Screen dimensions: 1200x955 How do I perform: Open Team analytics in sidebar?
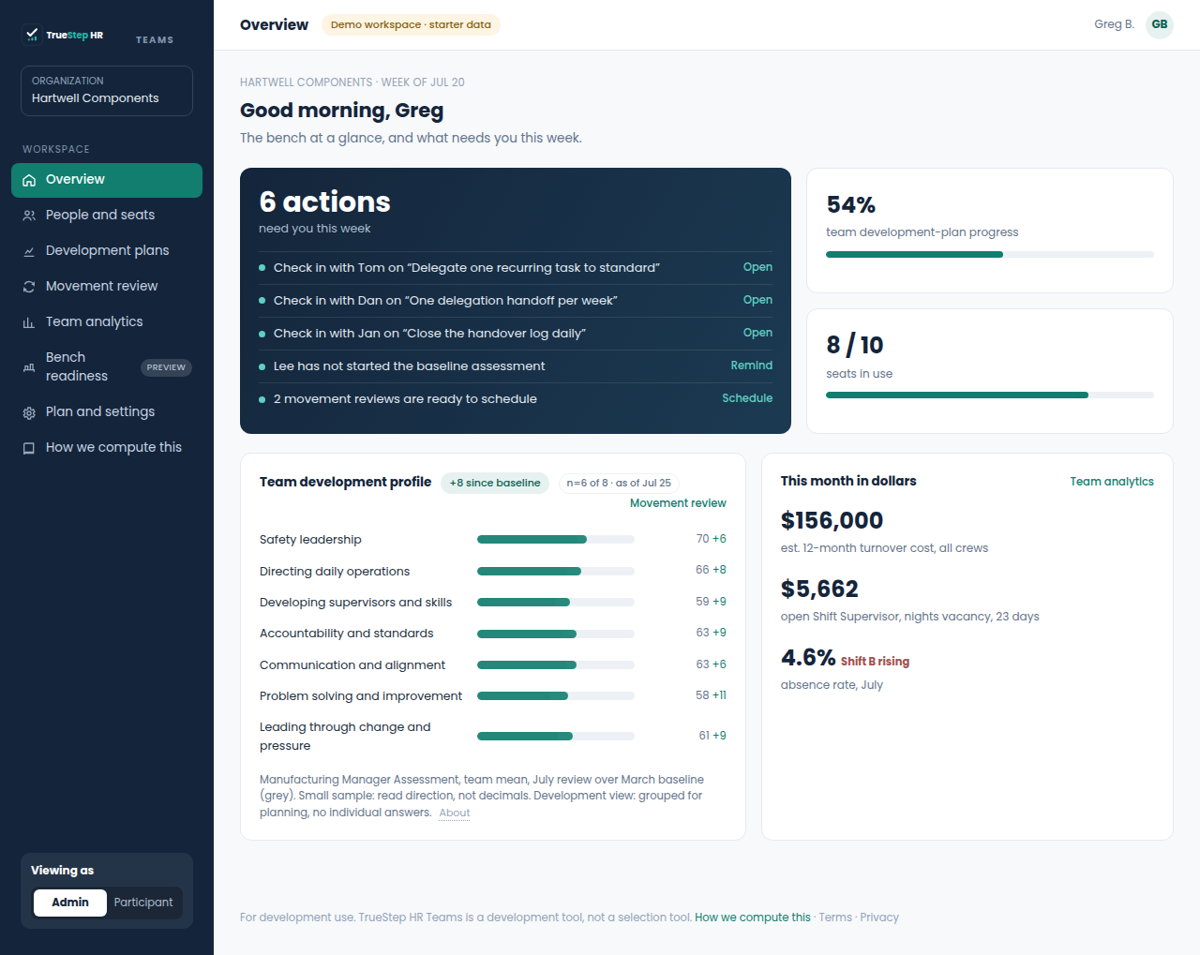pyautogui.click(x=107, y=322)
